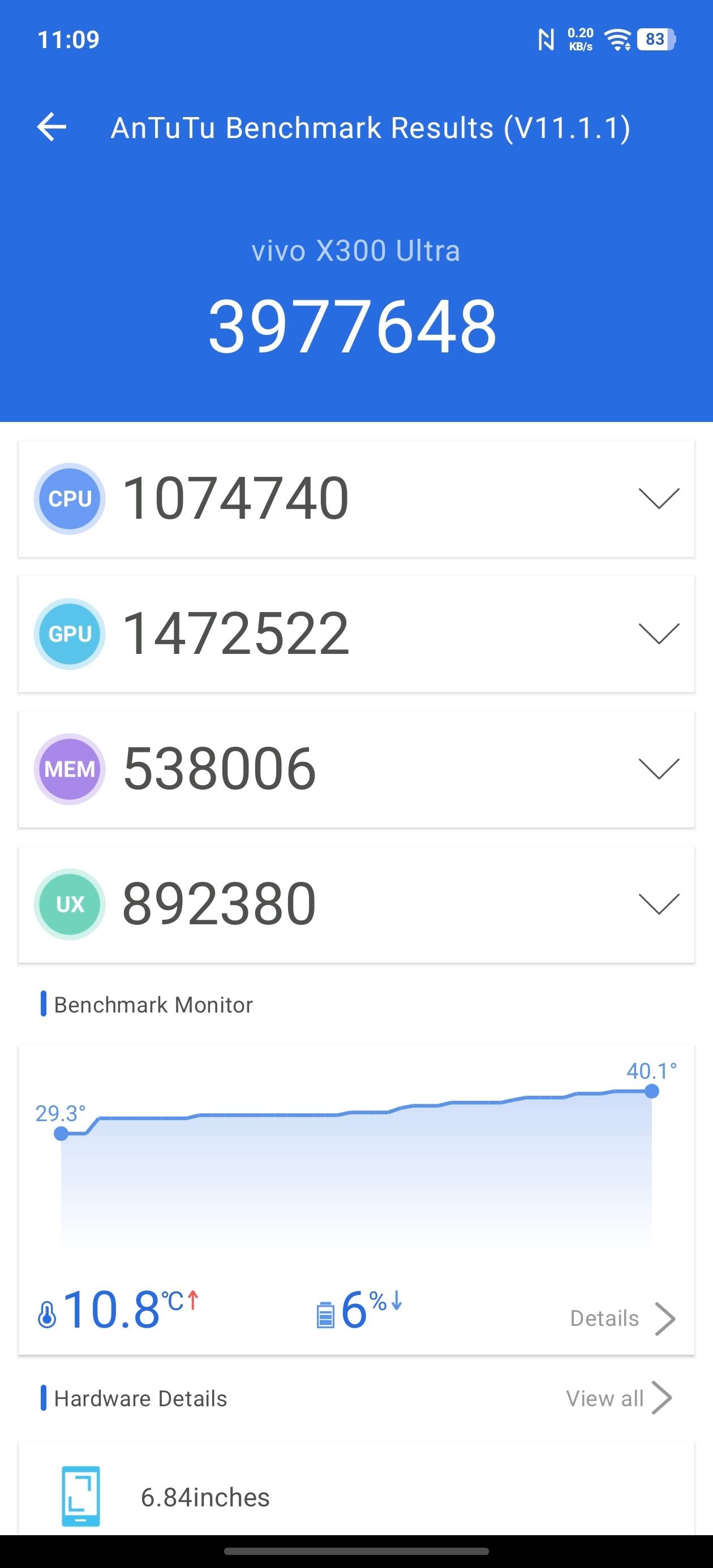The height and width of the screenshot is (1568, 713).
Task: Tap the 40.1° ending temperature point
Action: [x=651, y=1091]
